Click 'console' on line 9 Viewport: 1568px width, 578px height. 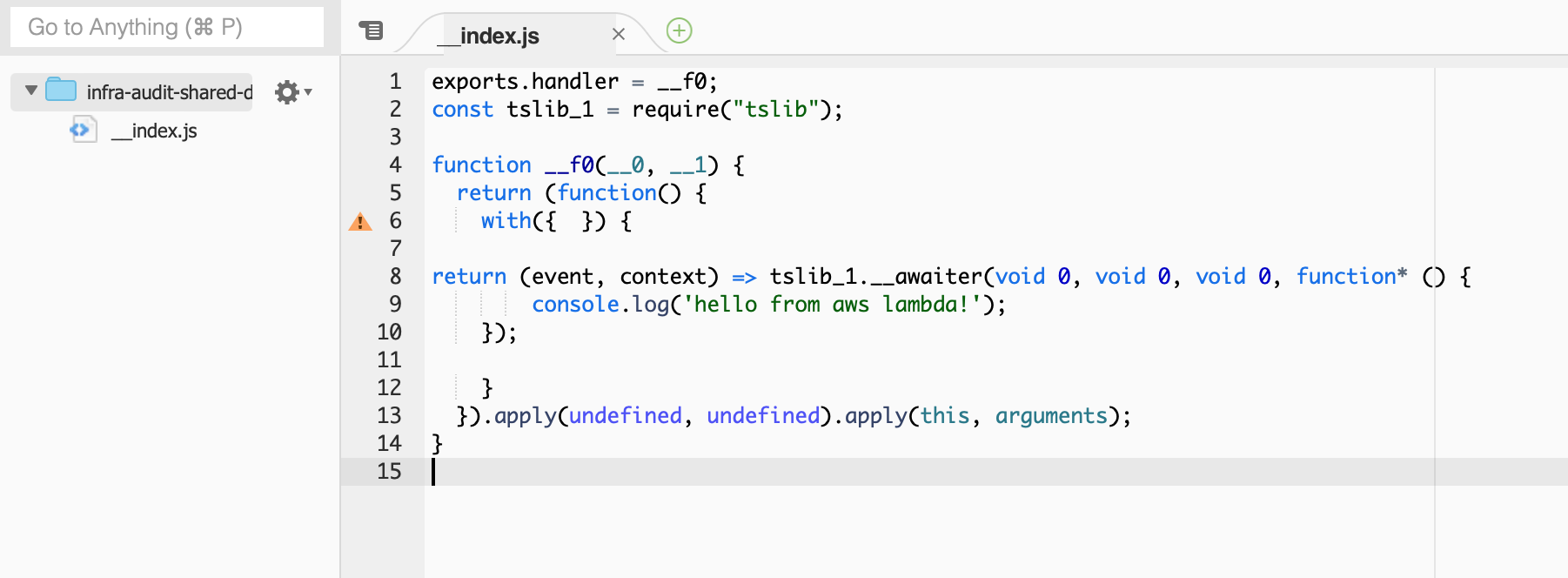click(x=576, y=304)
